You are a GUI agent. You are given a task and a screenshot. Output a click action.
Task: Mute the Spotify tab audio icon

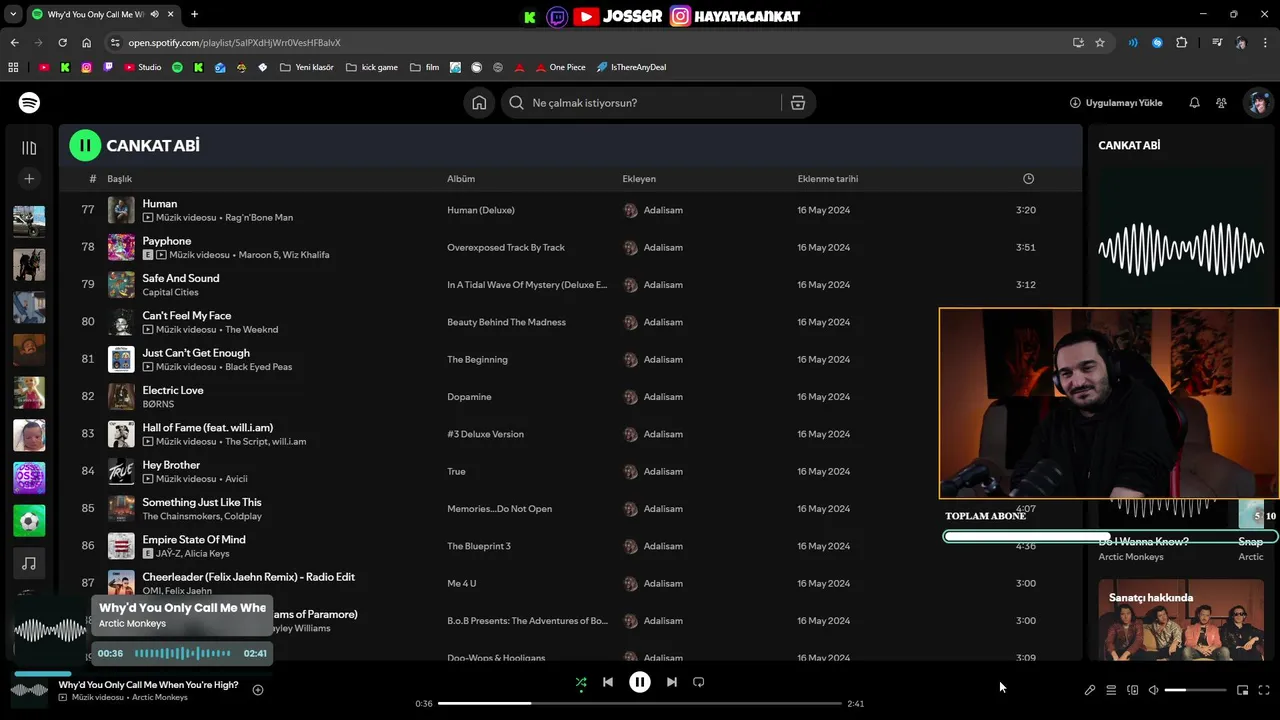tap(155, 14)
